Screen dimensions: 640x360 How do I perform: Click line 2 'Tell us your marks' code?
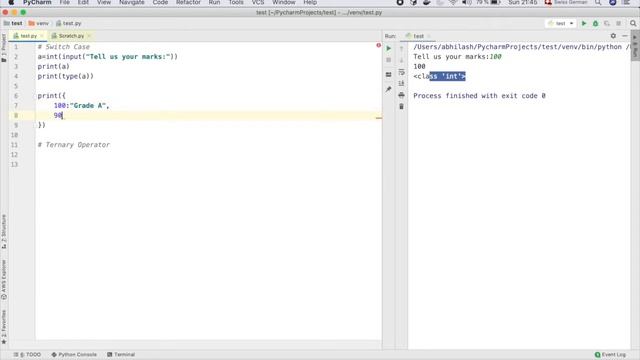[108, 56]
